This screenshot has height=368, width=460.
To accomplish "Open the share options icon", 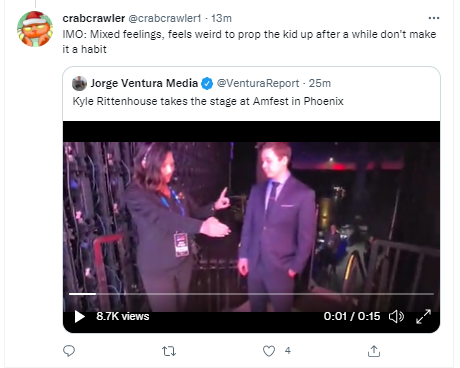I will tap(374, 351).
